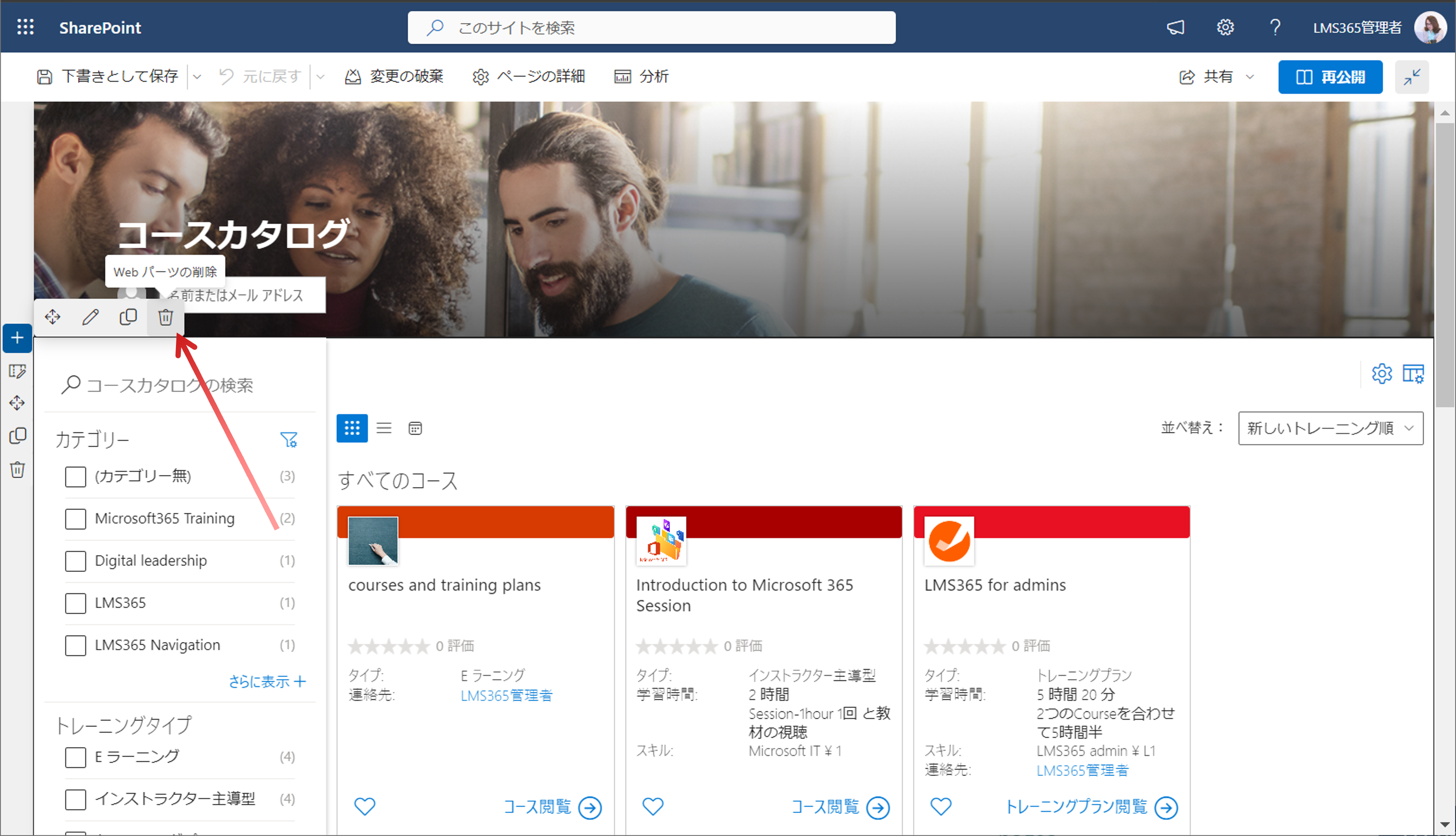
Task: Select 分析 in the command bar
Action: 641,76
